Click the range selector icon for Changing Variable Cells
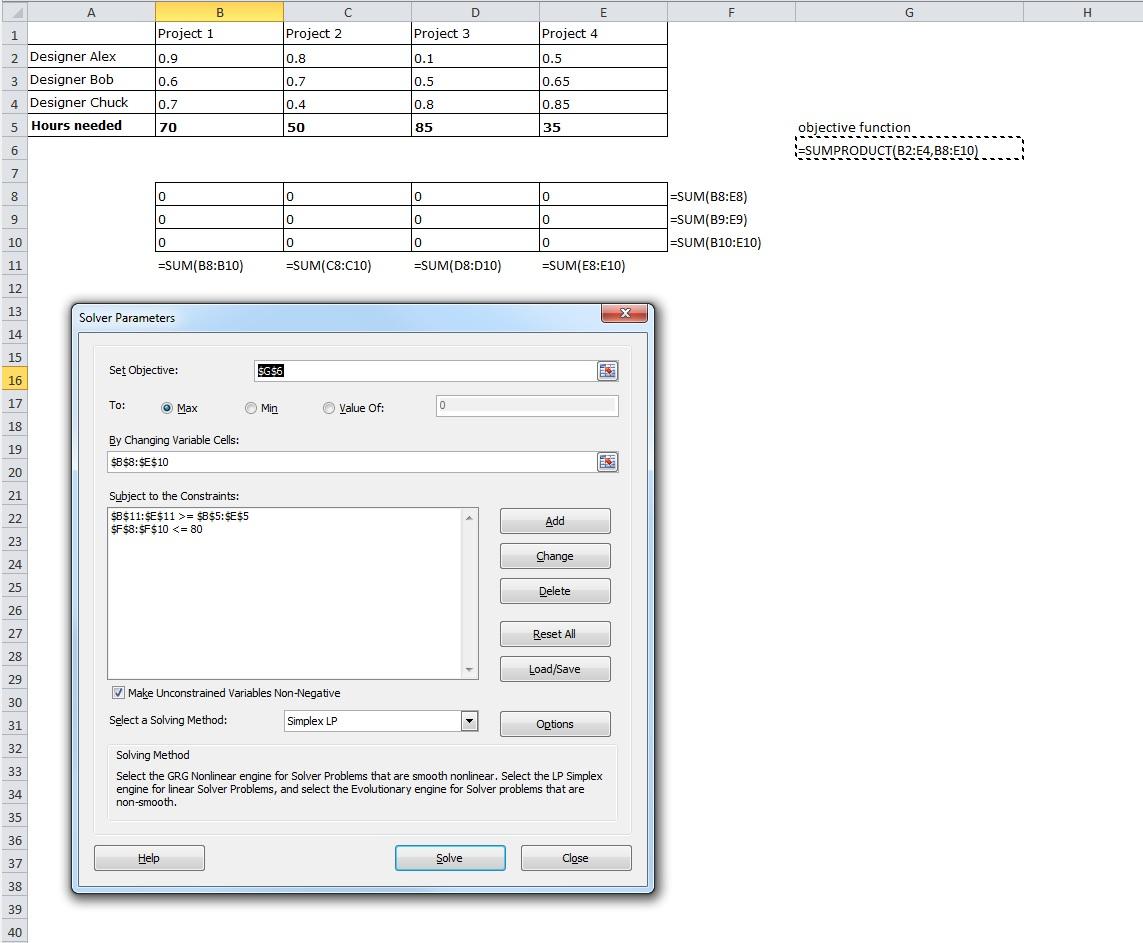The height and width of the screenshot is (943, 1143). [x=607, y=462]
